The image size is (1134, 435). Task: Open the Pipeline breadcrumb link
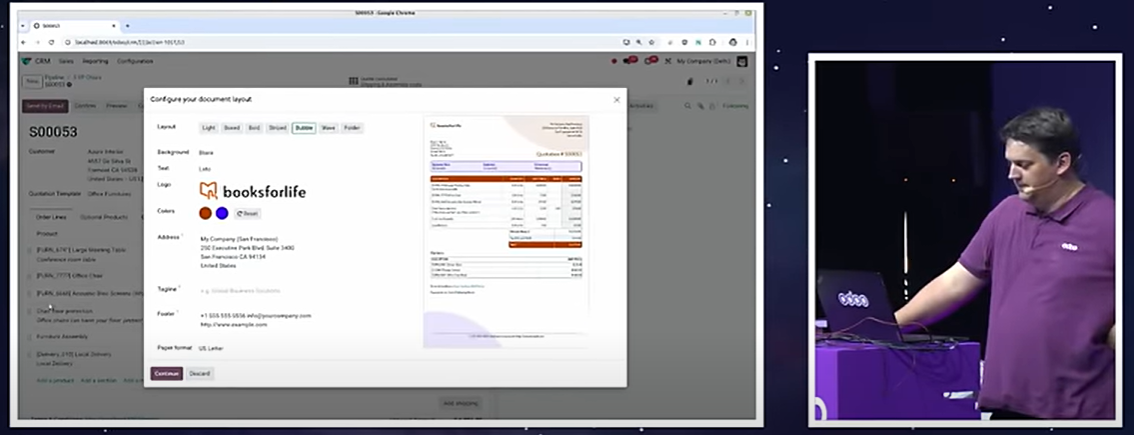coord(54,77)
